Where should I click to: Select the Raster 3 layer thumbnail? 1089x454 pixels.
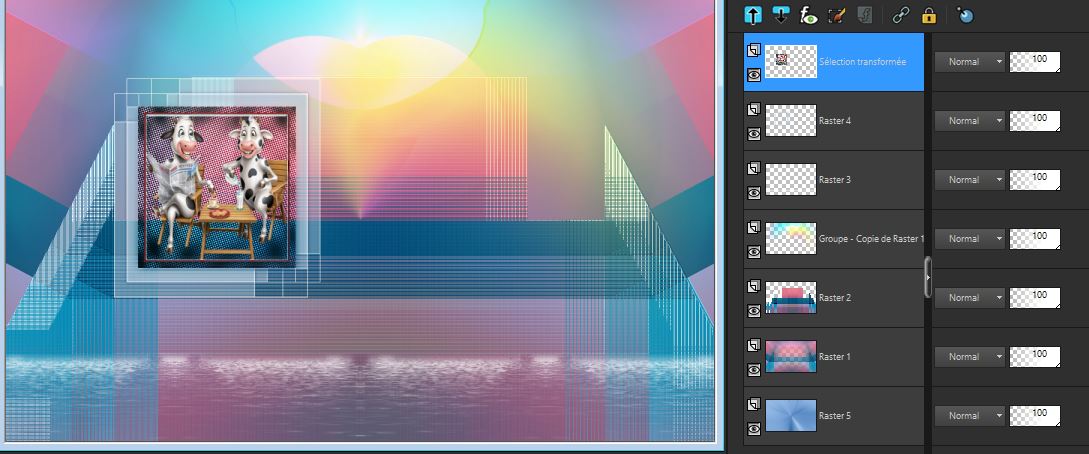click(790, 180)
